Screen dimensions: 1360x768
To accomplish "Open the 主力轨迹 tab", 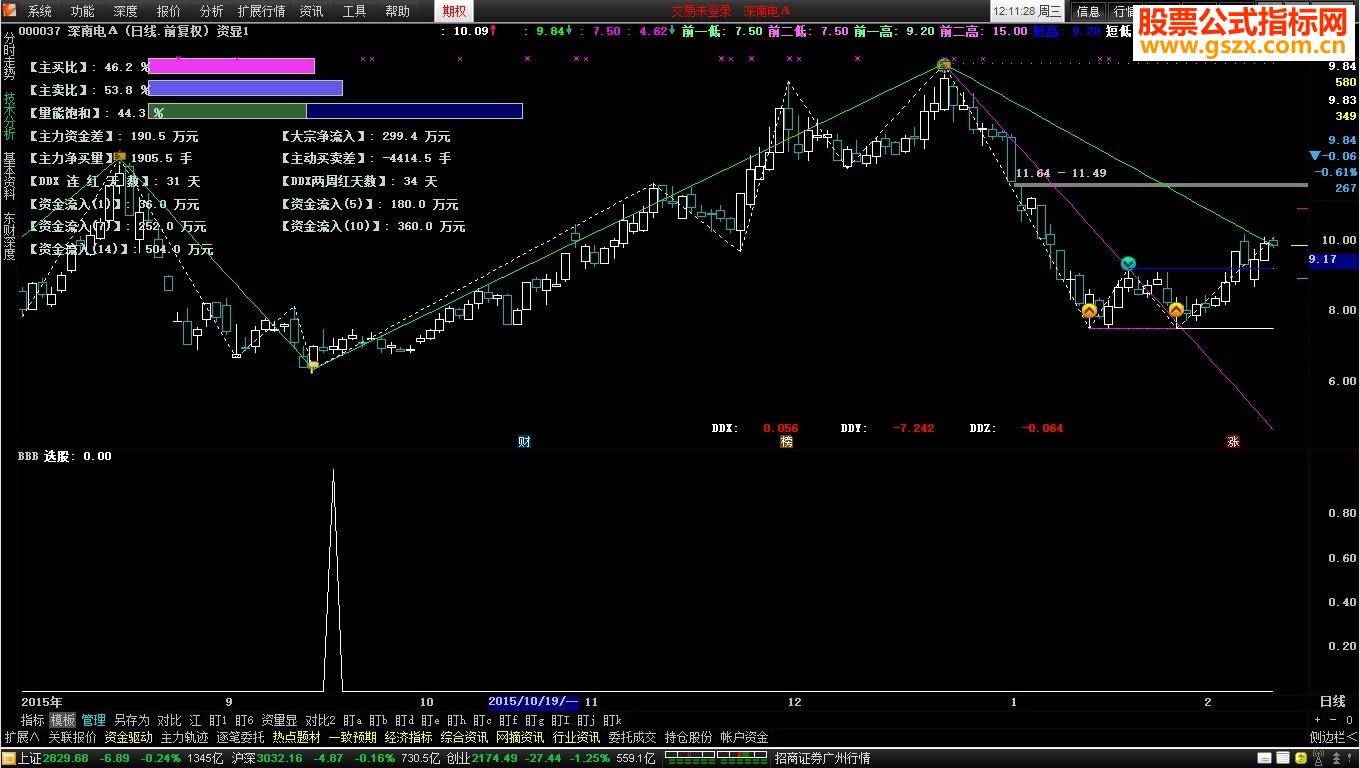I will (x=184, y=737).
